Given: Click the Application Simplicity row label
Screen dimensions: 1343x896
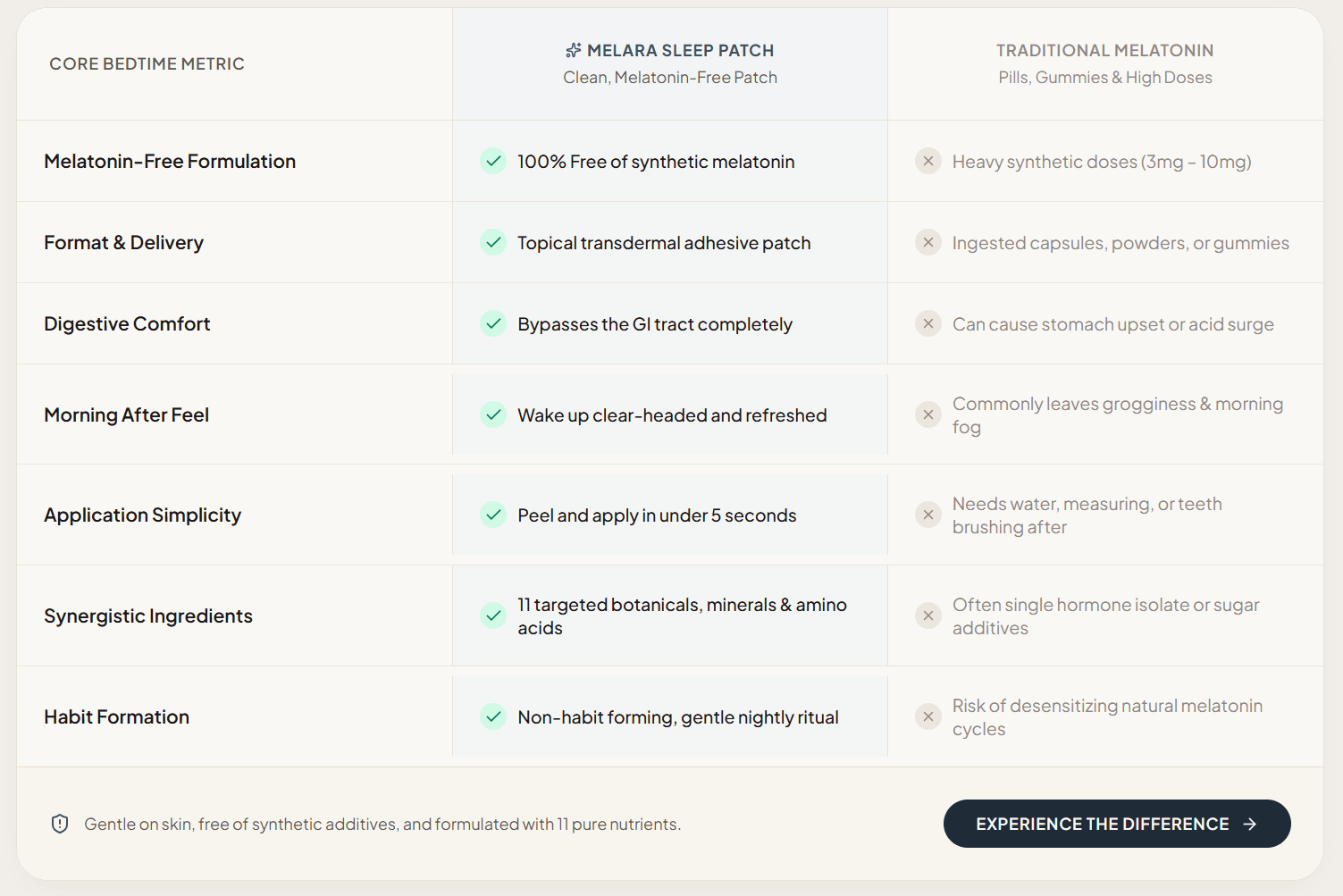Looking at the screenshot, I should pos(142,515).
